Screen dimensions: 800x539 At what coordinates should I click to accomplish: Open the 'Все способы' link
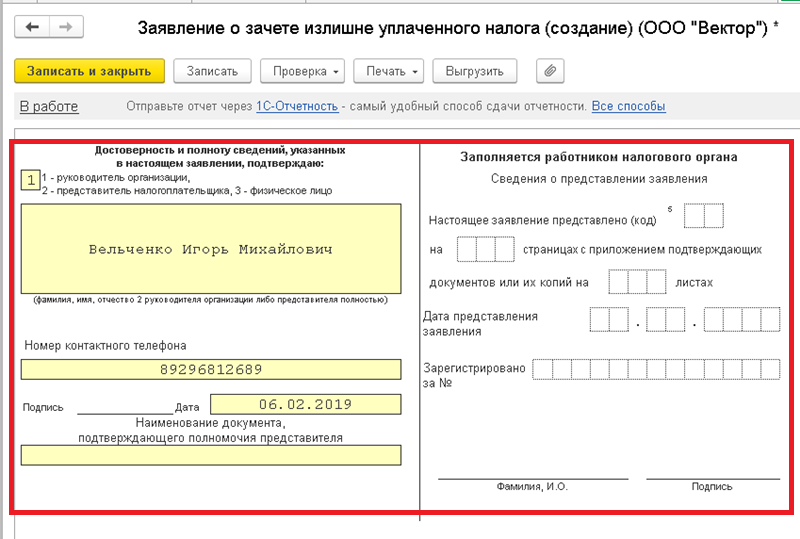click(x=629, y=106)
